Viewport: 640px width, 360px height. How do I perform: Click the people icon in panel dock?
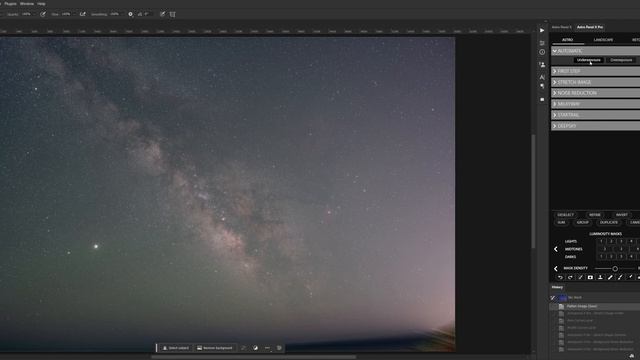(x=542, y=64)
